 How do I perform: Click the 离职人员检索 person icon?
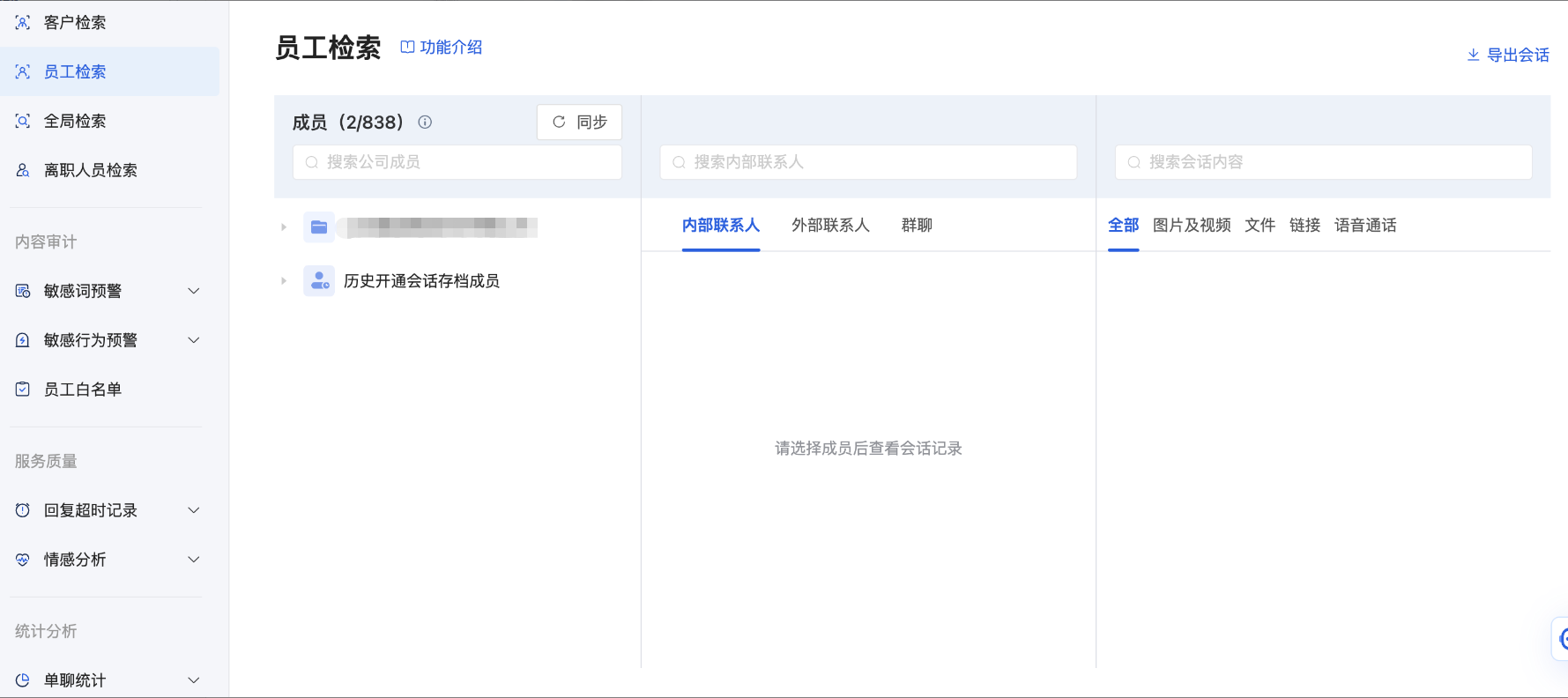click(x=23, y=171)
